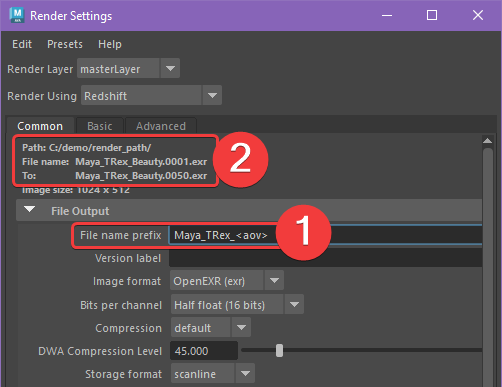
Task: Open the Image format OpenEXR dropdown
Action: click(227, 281)
